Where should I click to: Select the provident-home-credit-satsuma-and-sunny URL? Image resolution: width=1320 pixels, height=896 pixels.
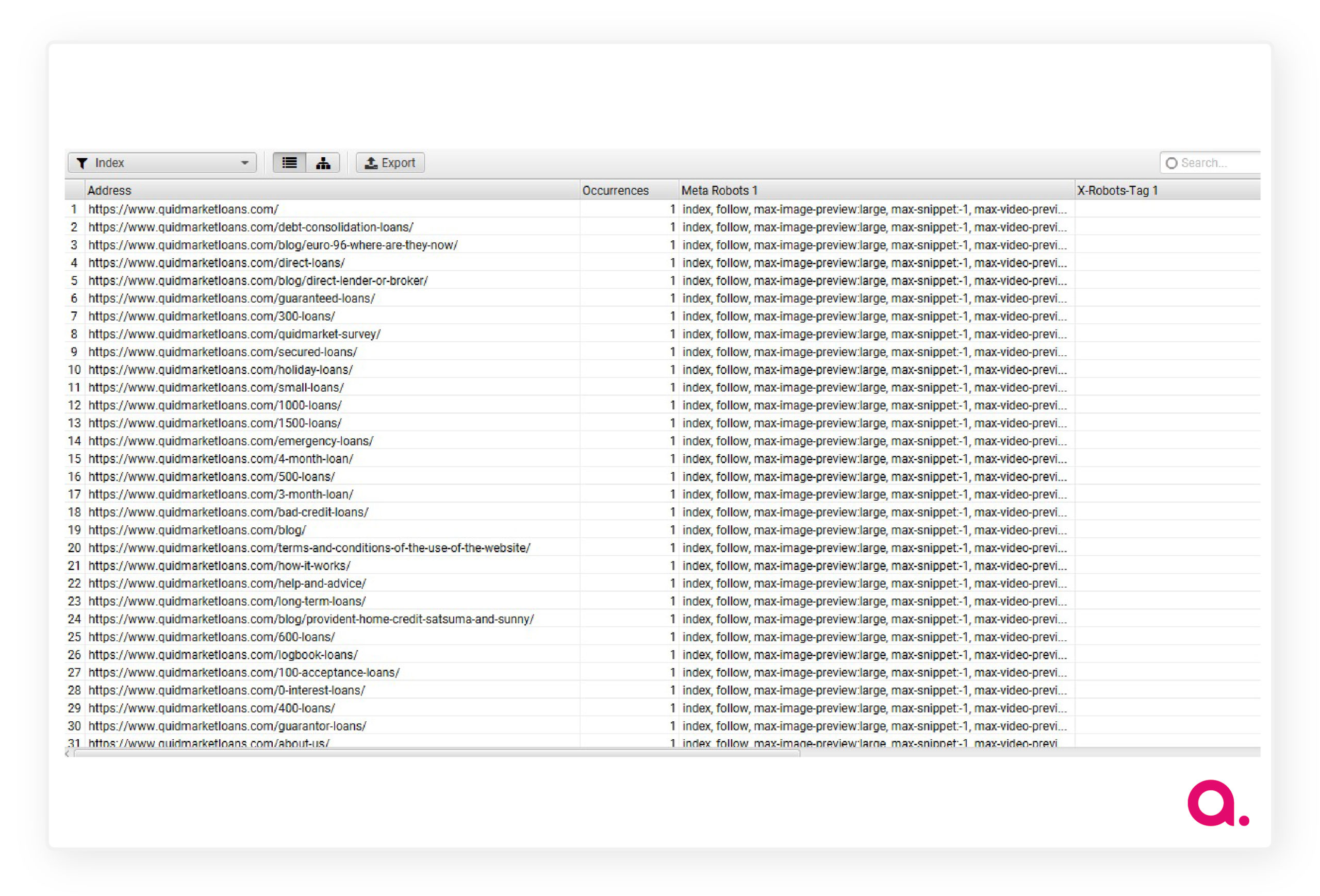pyautogui.click(x=312, y=620)
